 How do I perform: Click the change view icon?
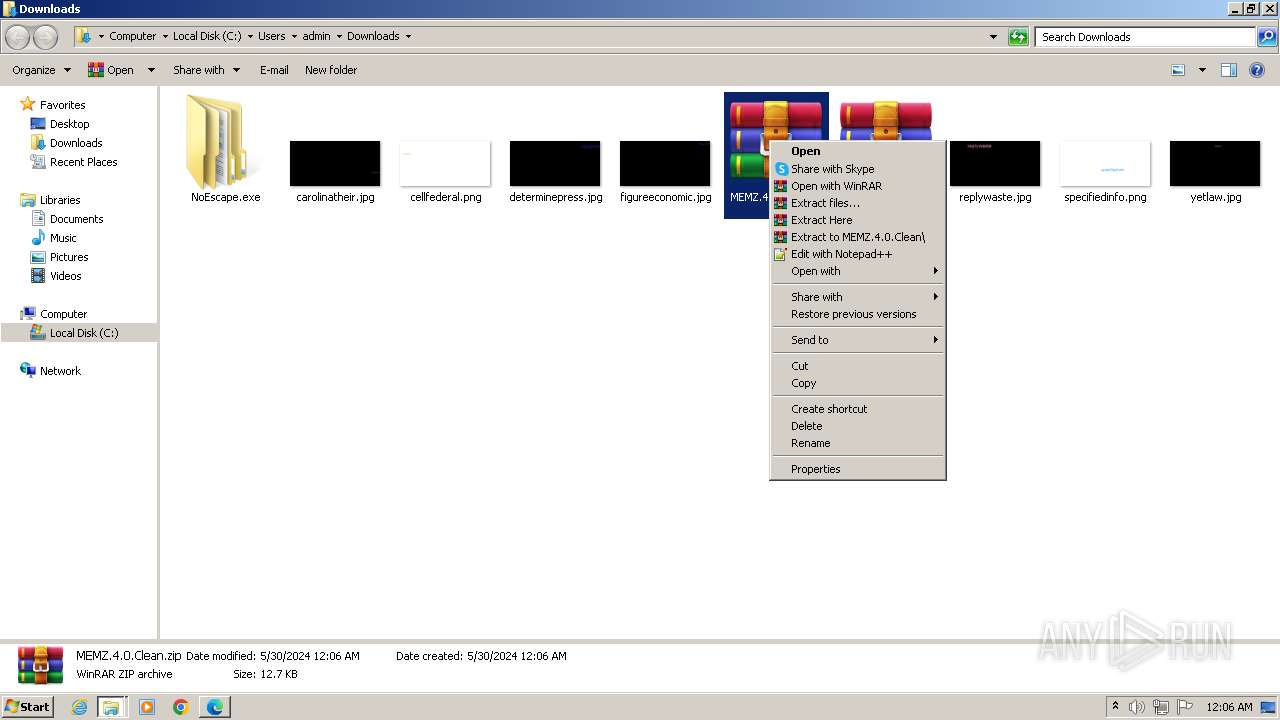1178,70
